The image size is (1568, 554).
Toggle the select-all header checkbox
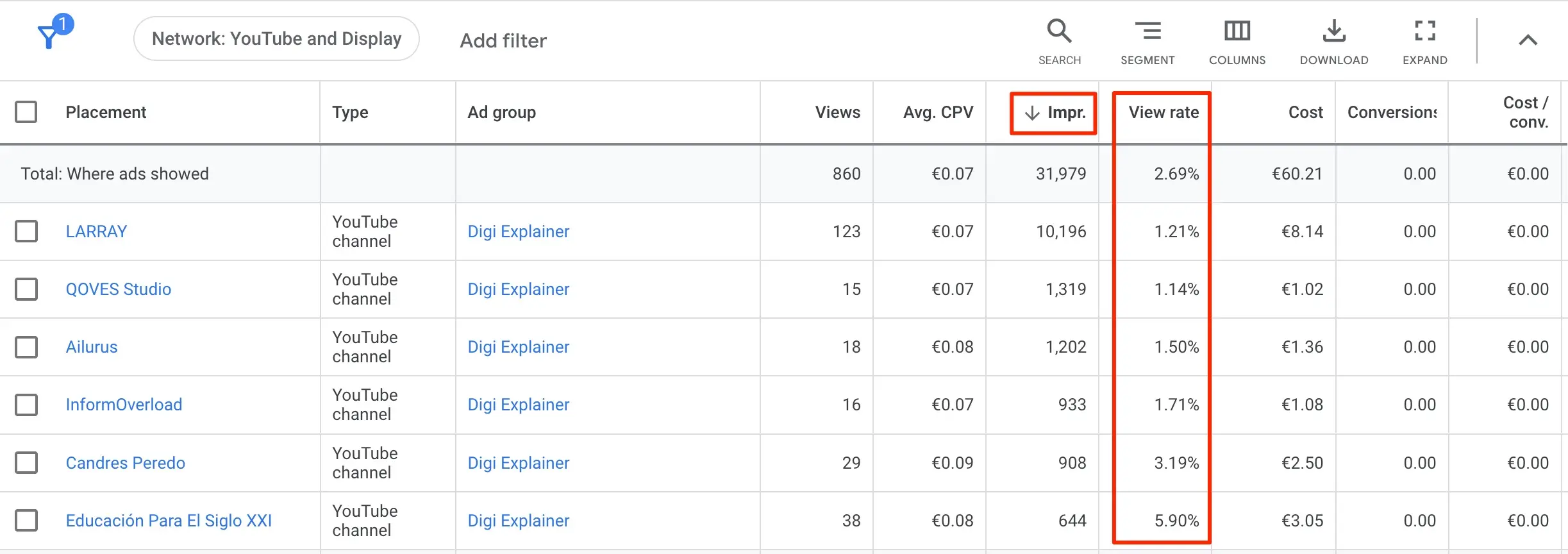[26, 112]
